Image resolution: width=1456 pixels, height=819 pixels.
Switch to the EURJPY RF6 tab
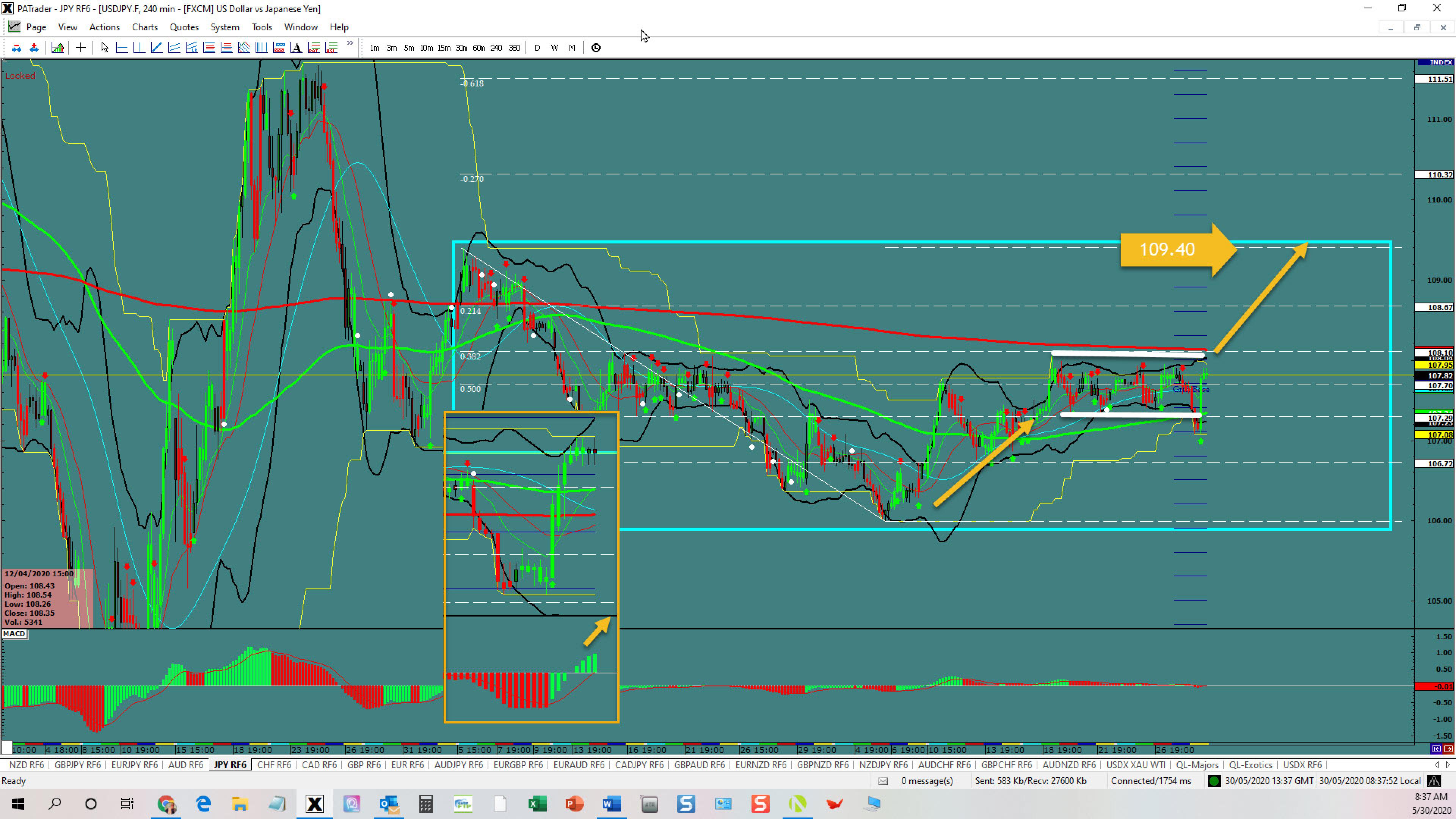[x=135, y=765]
